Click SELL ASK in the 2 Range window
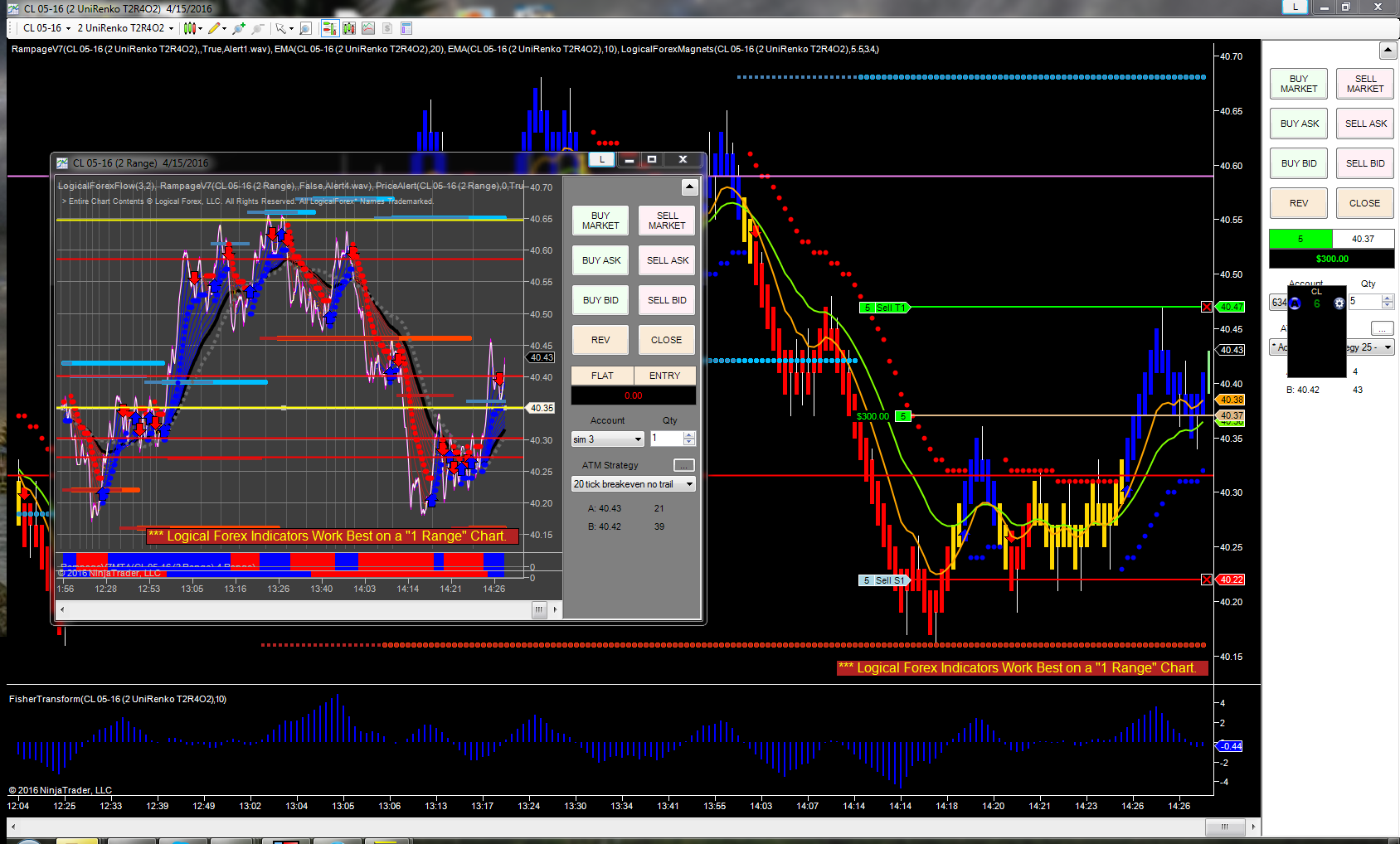The width and height of the screenshot is (1400, 844). point(667,260)
